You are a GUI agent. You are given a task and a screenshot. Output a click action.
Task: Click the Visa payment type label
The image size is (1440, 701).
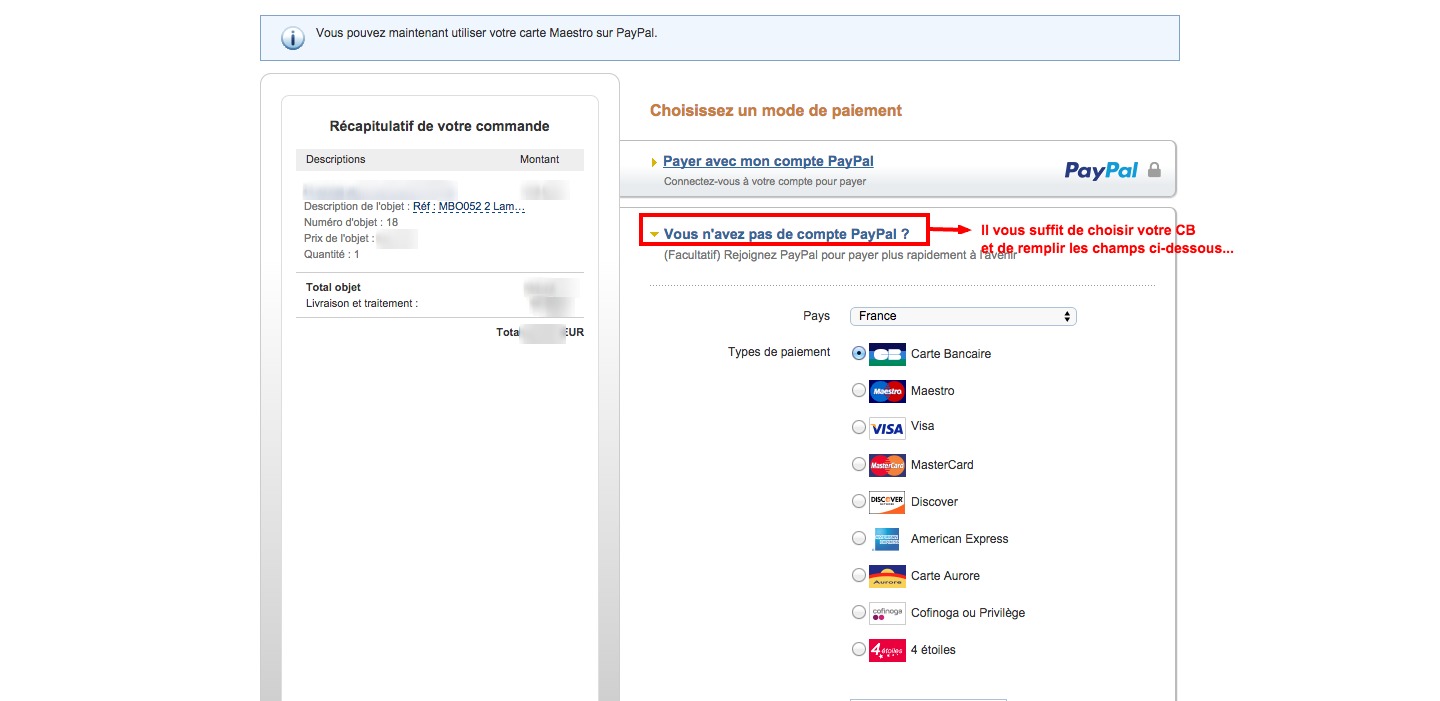click(923, 426)
